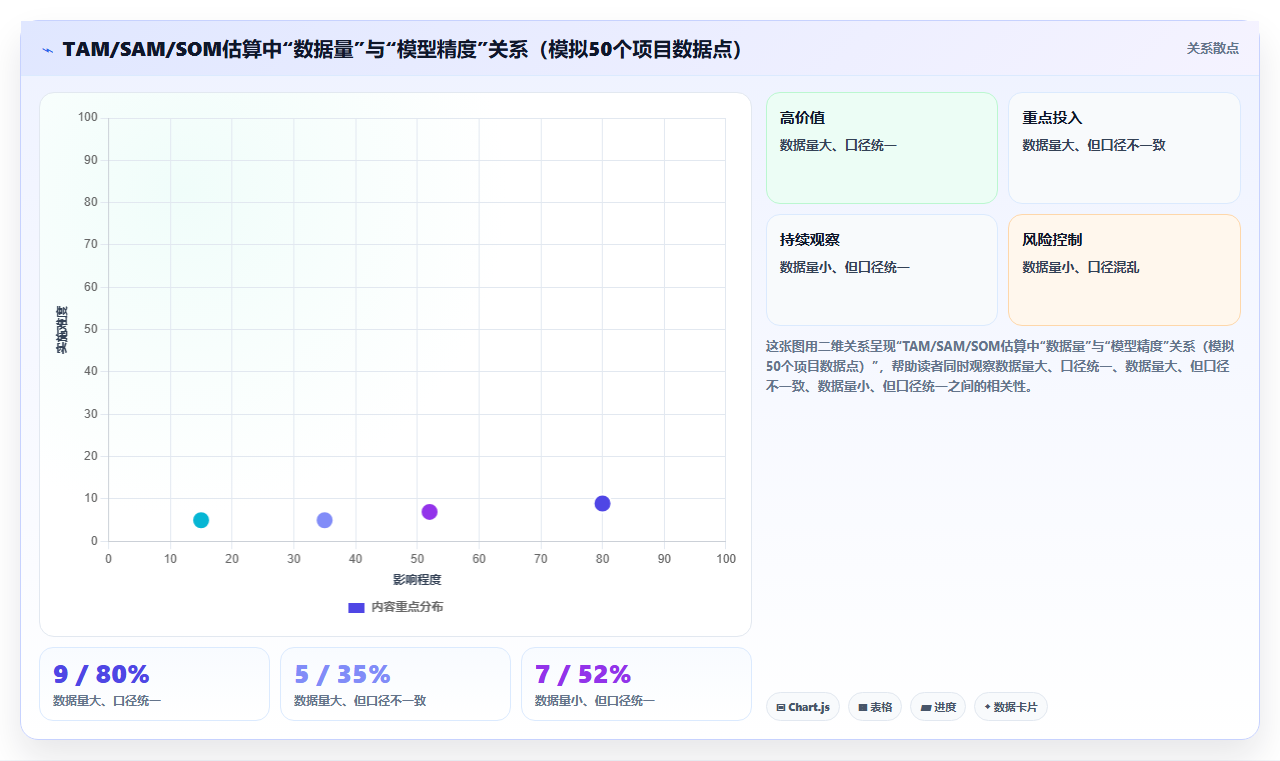
Task: Toggle the 内容重点分布 legend item
Action: click(x=395, y=607)
